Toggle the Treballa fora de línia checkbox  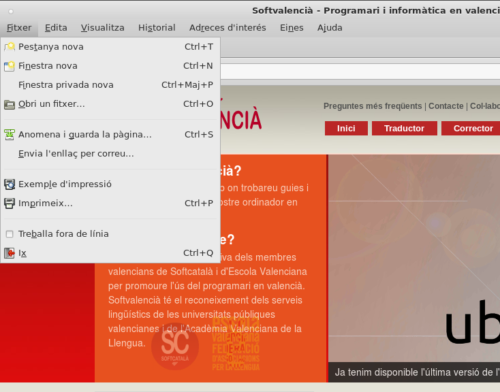click(x=10, y=234)
